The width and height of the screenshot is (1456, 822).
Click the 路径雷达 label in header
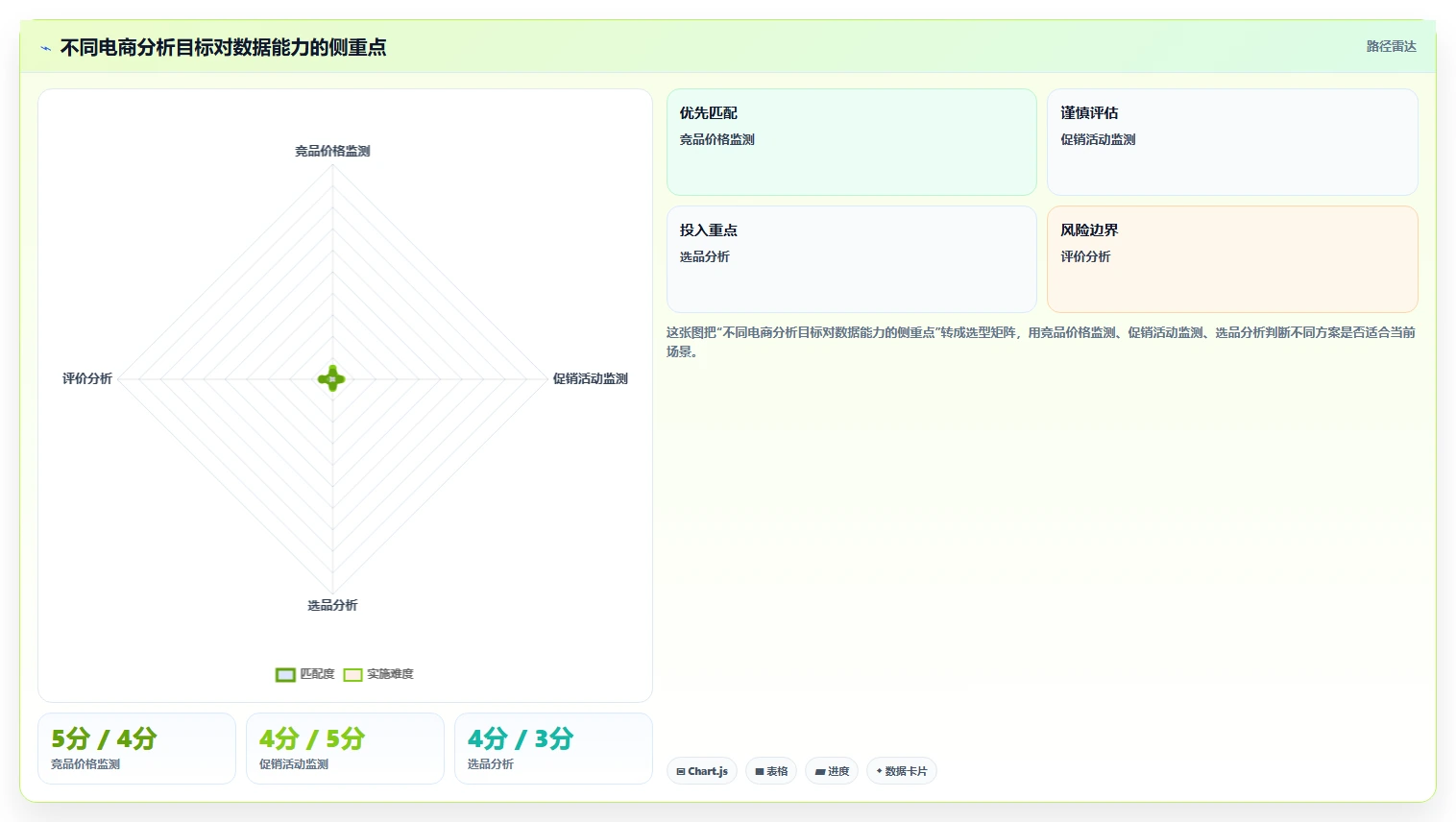coord(1392,46)
